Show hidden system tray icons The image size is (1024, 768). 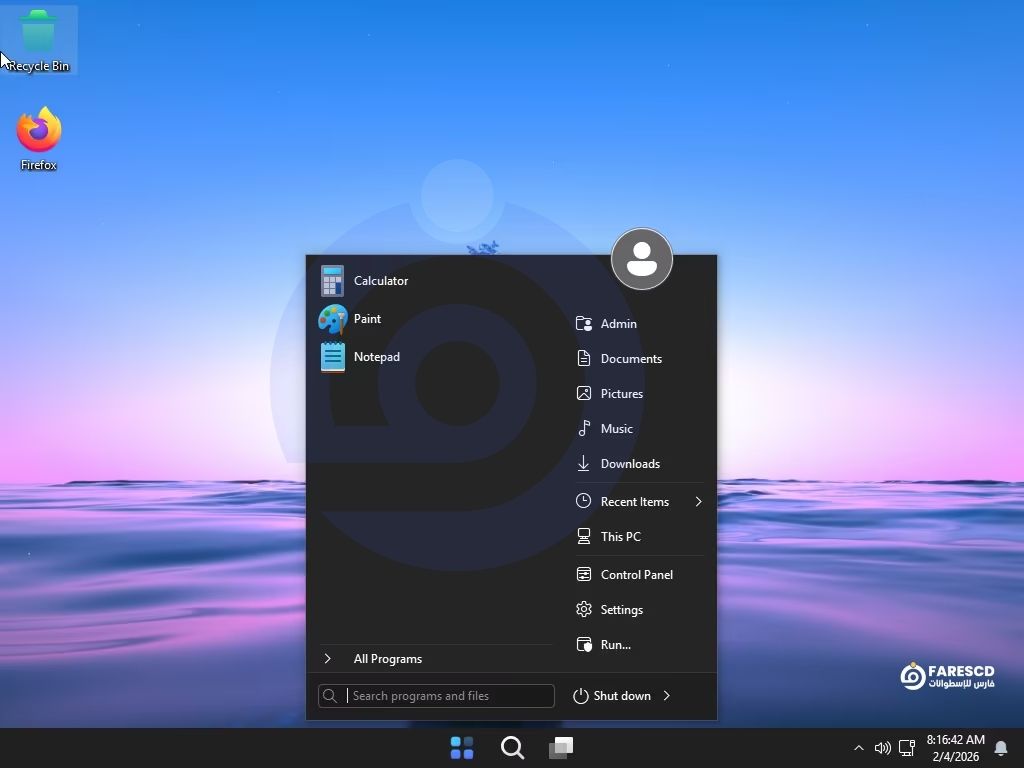[x=858, y=748]
